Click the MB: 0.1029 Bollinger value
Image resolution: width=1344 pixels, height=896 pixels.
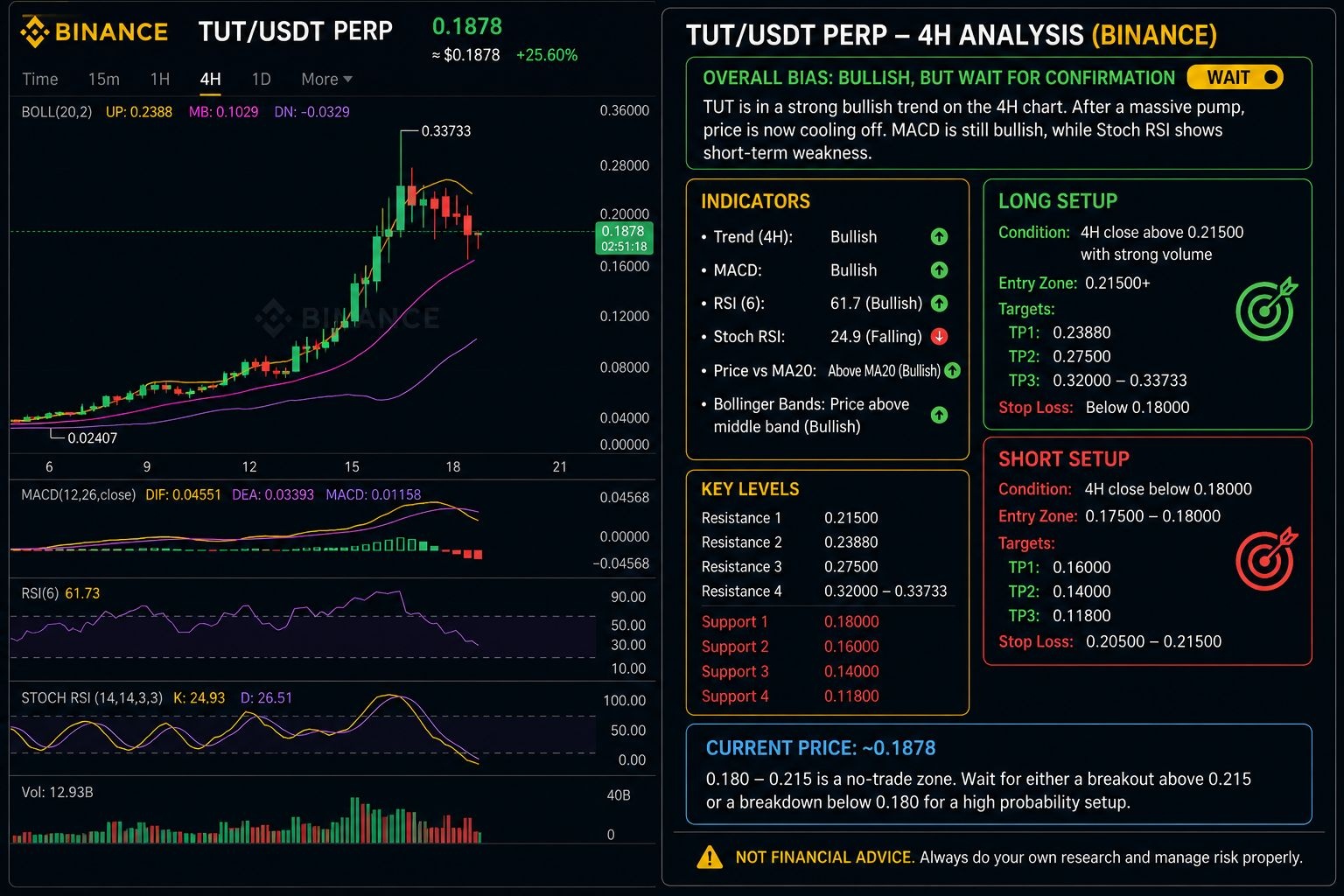223,112
